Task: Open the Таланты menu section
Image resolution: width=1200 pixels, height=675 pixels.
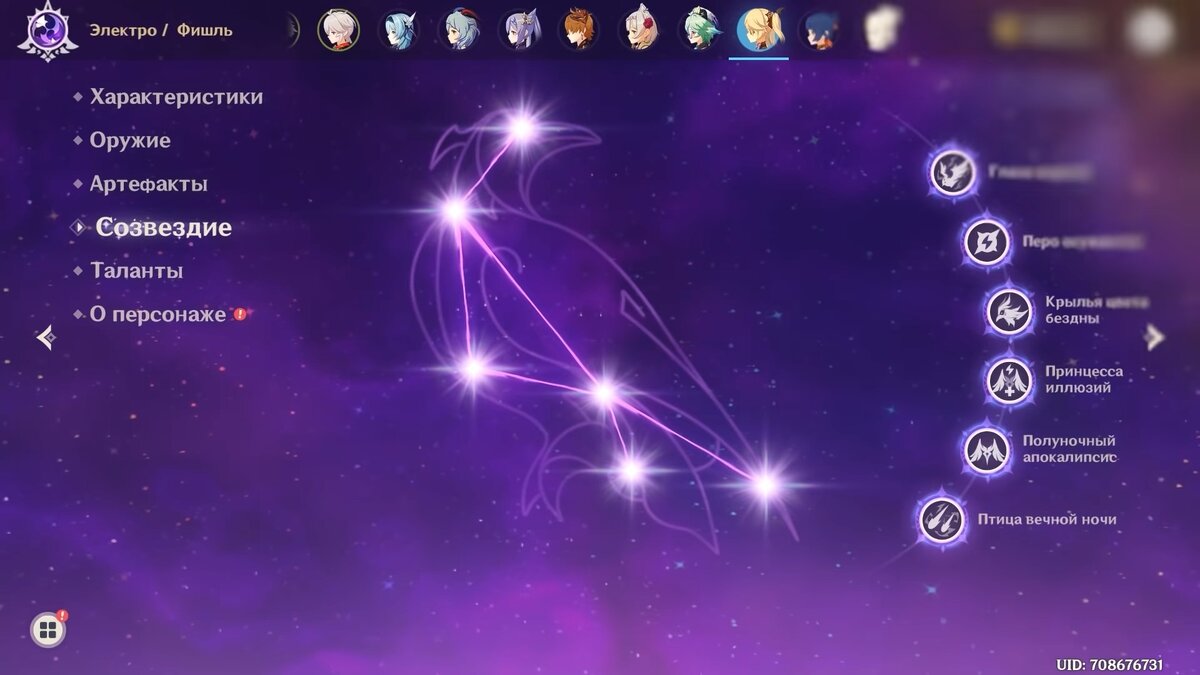Action: [137, 270]
